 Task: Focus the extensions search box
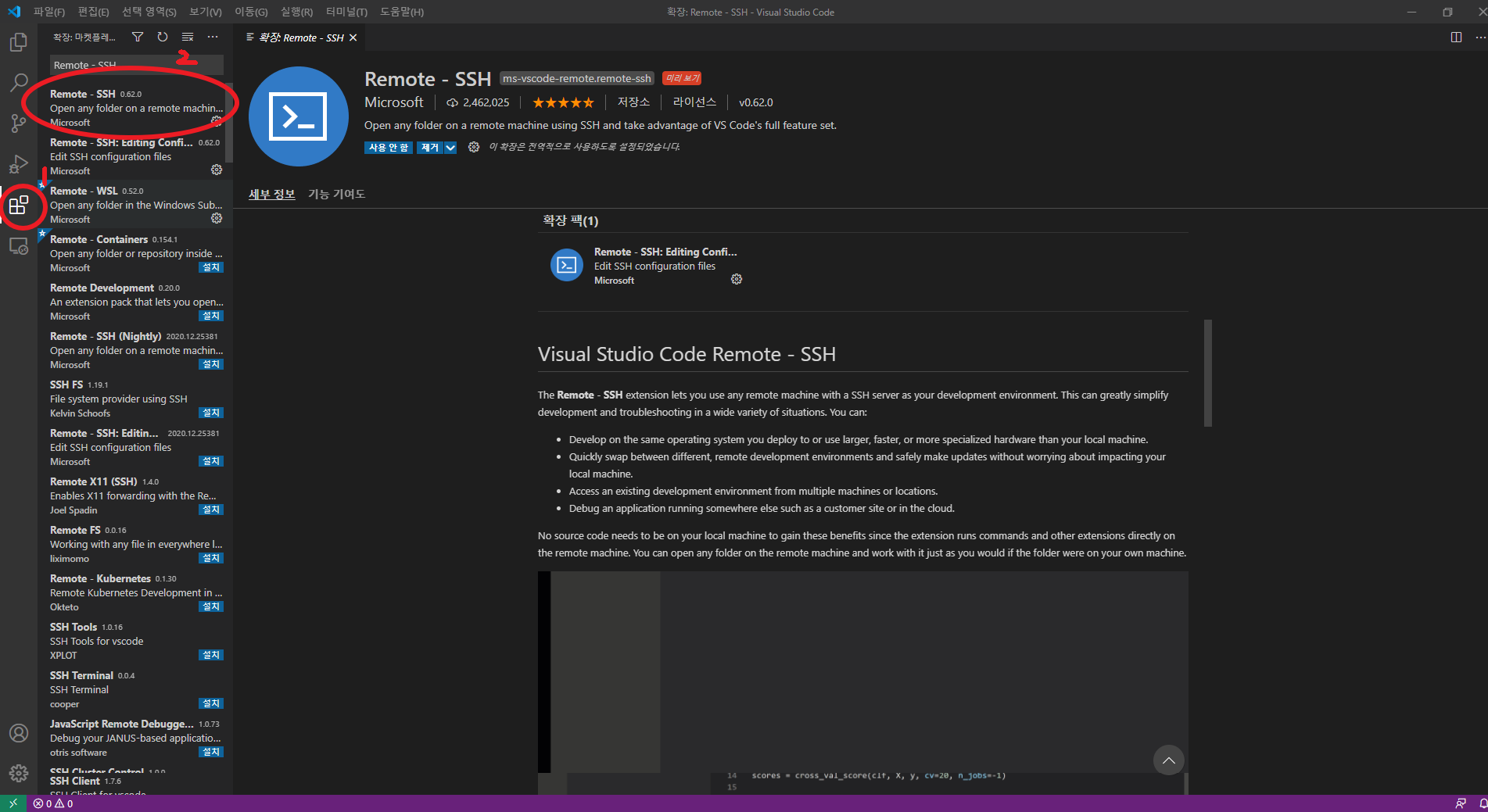(x=137, y=65)
